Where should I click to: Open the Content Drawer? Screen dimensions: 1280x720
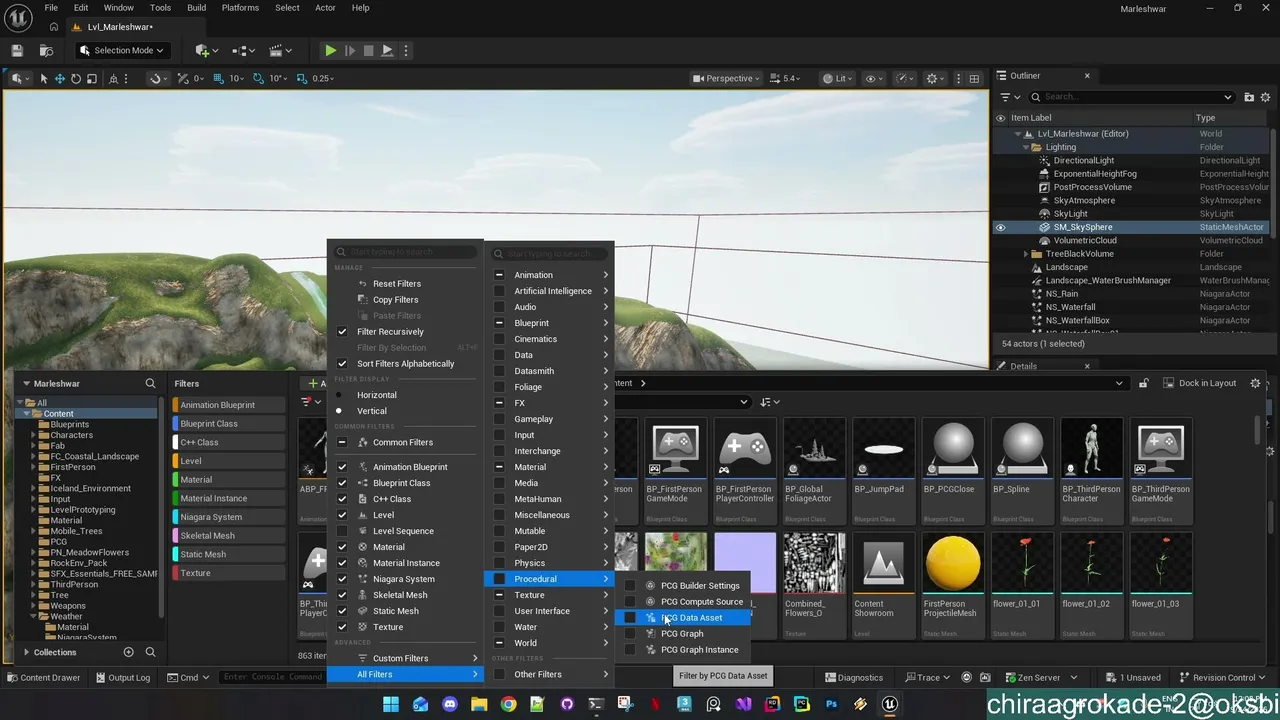point(43,677)
